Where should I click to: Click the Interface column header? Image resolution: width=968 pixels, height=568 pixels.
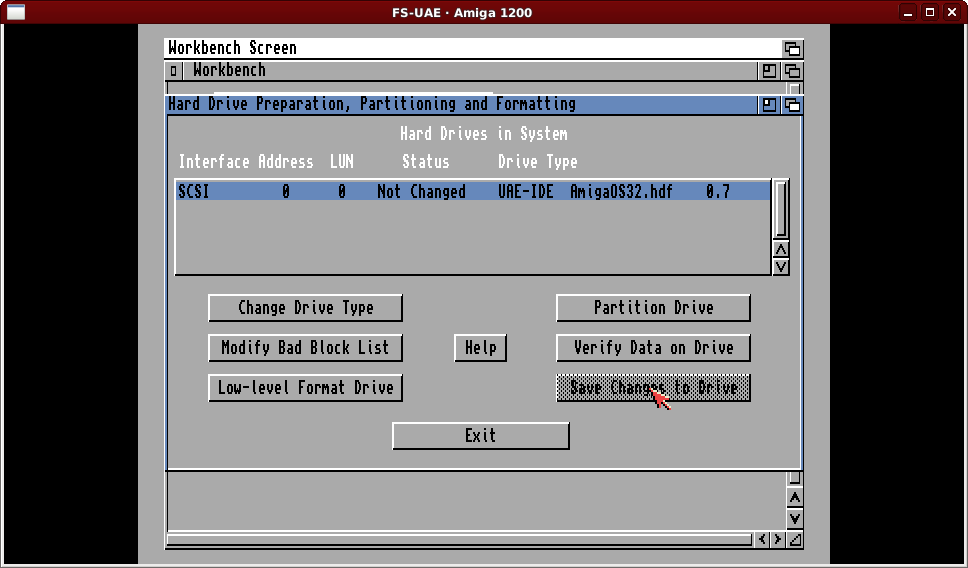click(x=214, y=162)
